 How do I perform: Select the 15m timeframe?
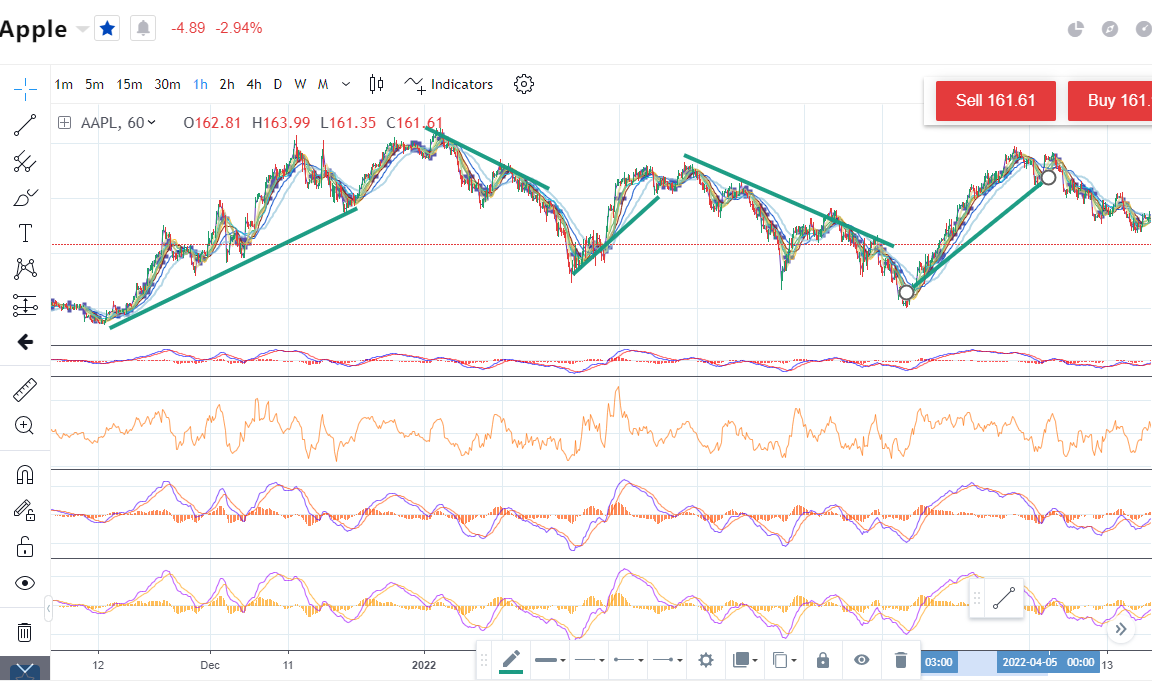[129, 84]
